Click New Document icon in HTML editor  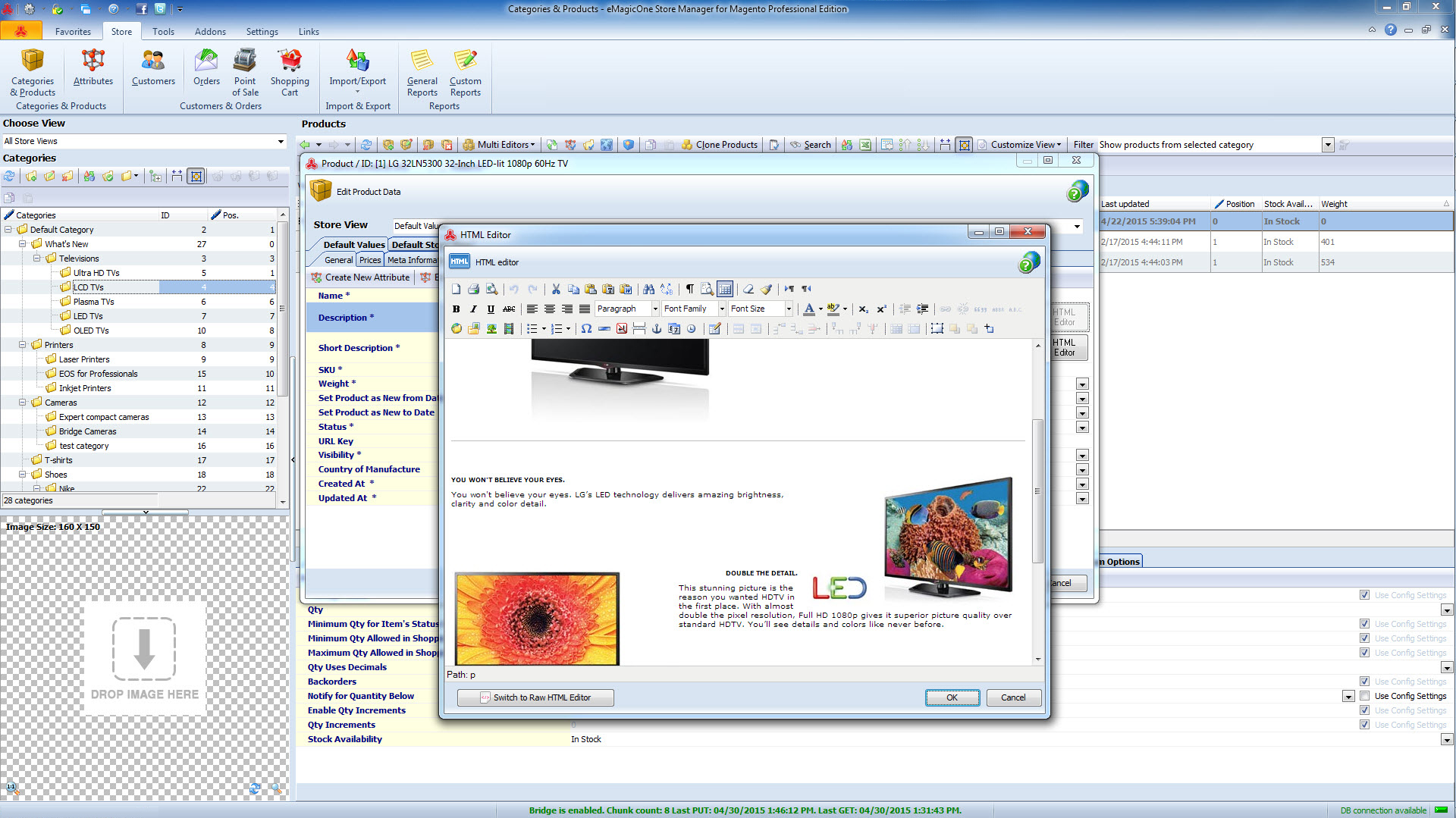456,289
